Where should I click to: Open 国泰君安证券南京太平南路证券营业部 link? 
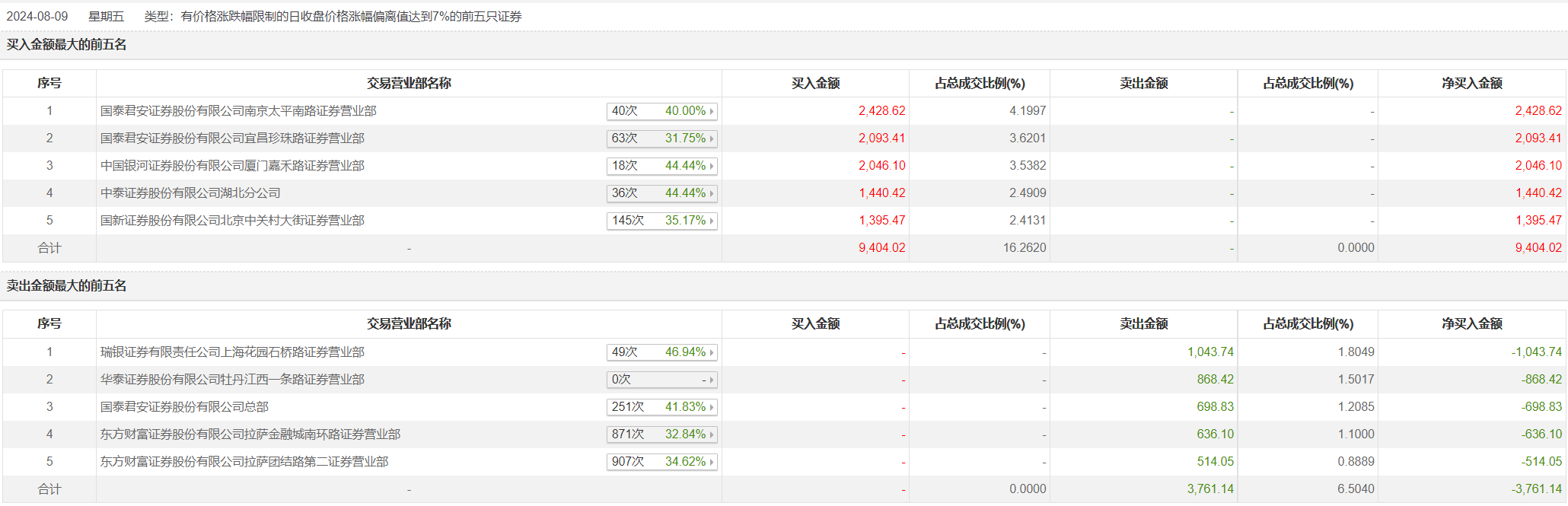pyautogui.click(x=238, y=111)
